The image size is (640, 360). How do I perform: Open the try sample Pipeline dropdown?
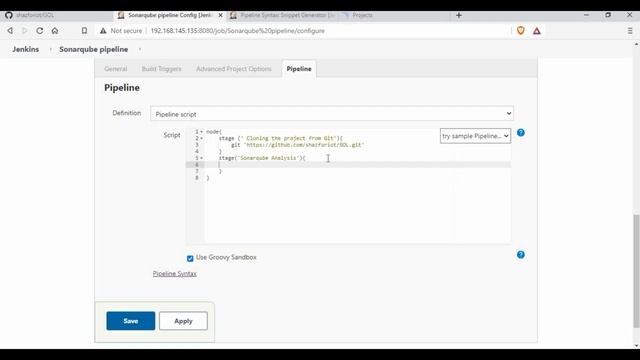475,136
